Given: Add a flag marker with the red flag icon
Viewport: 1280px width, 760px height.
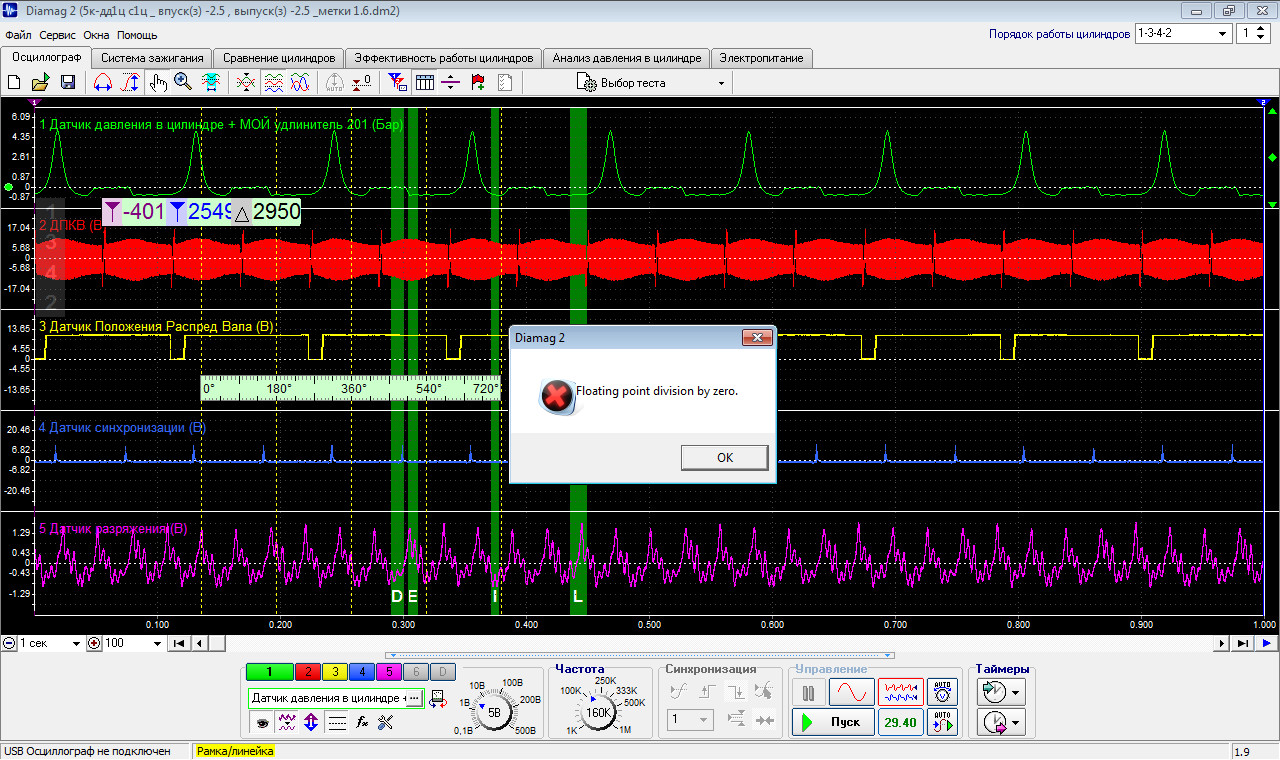Looking at the screenshot, I should point(478,83).
